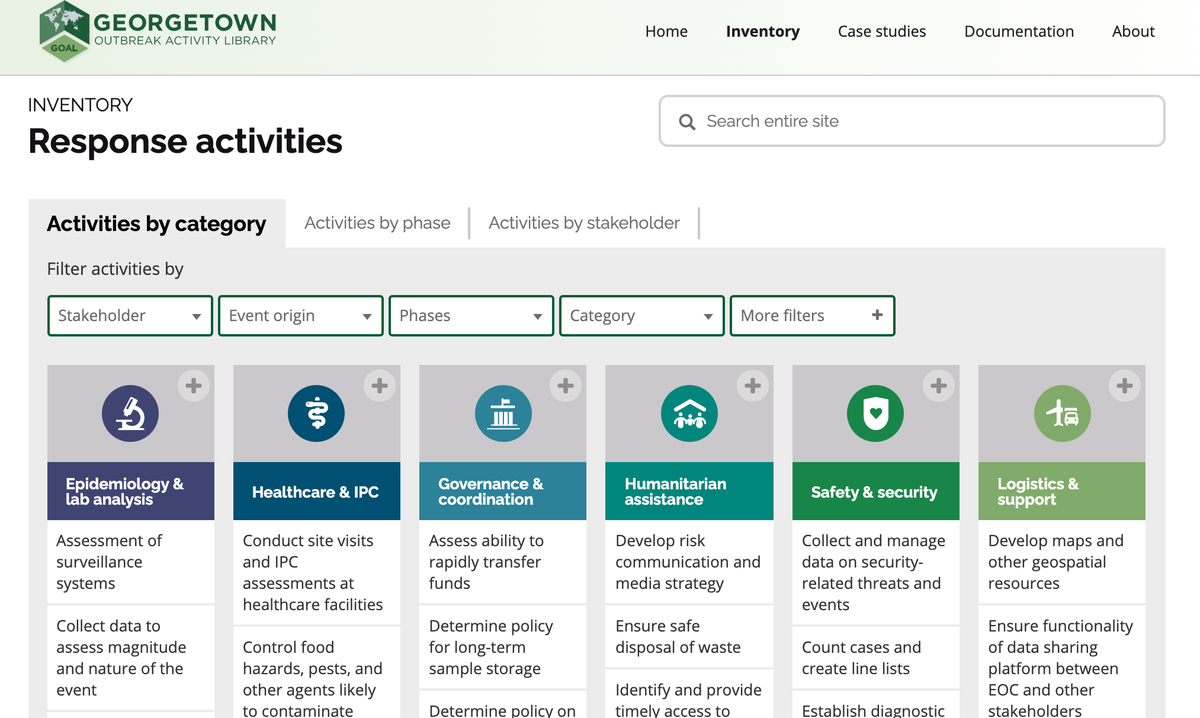Open Collect and manage data on security-related threats

click(876, 573)
